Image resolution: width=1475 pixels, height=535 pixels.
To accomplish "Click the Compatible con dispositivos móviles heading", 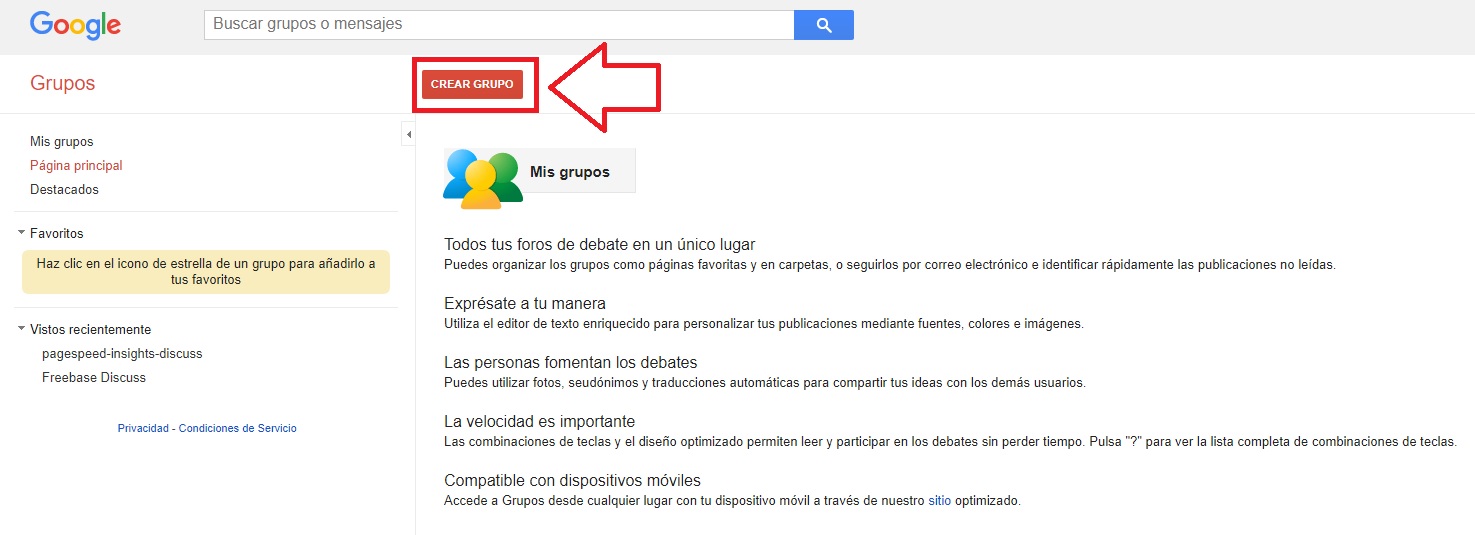I will point(573,481).
